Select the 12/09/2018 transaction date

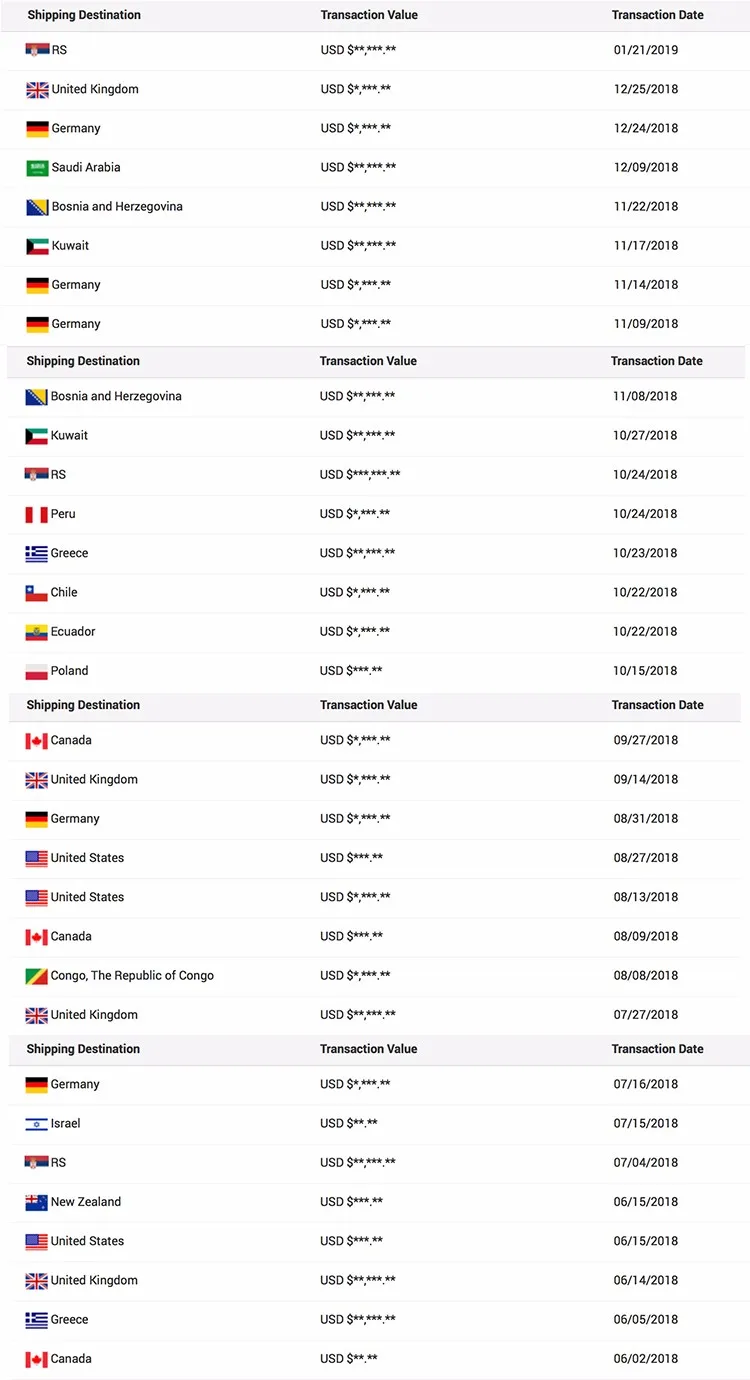pyautogui.click(x=646, y=168)
